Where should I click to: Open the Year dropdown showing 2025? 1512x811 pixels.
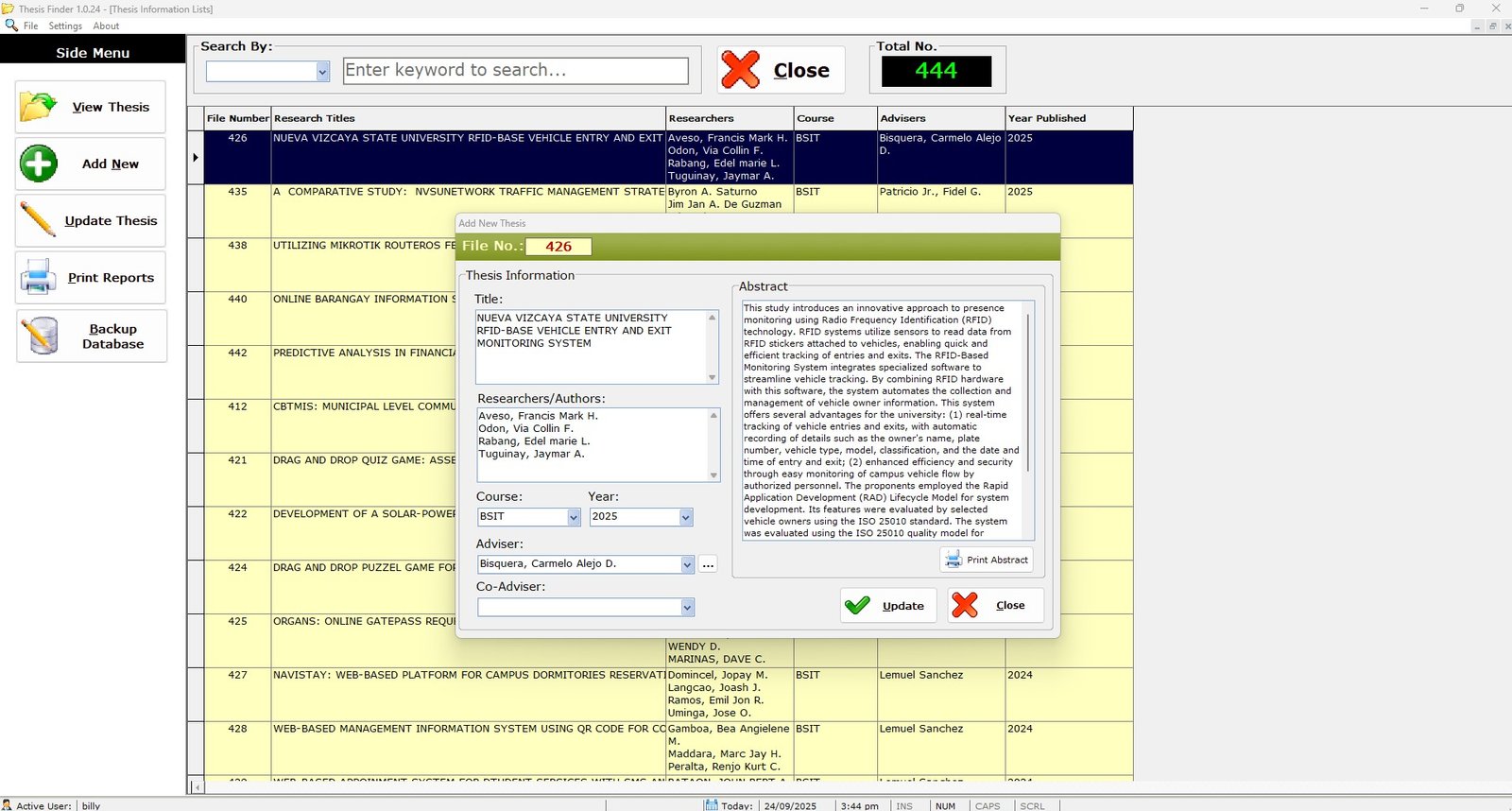pos(686,517)
